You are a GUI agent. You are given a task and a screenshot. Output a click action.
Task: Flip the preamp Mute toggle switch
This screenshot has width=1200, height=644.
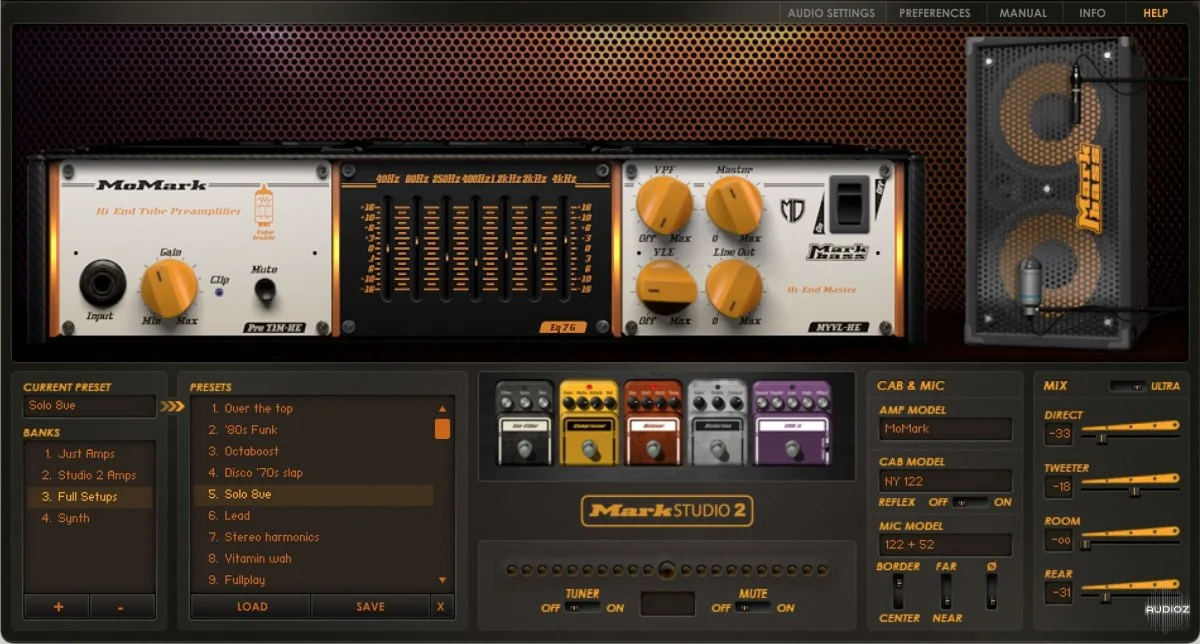coord(264,291)
